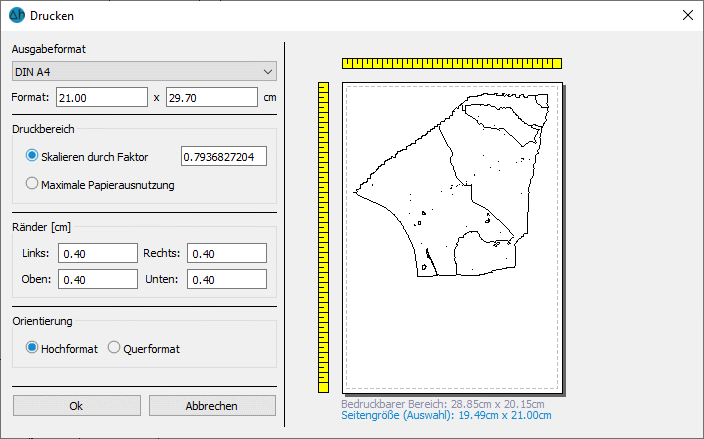
Task: Click the Ränder [cm] group label
Action: click(41, 227)
